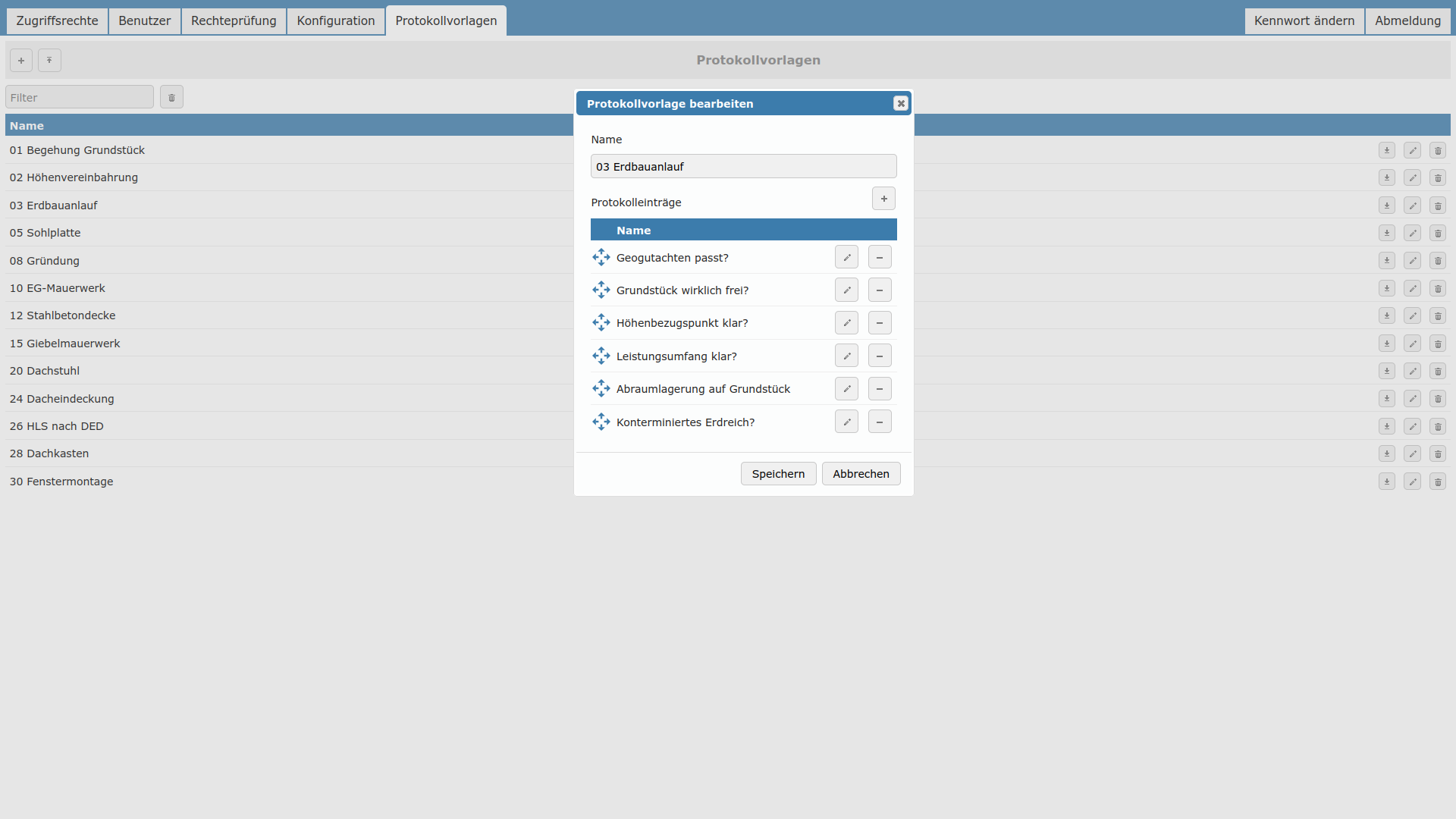This screenshot has width=1456, height=819.
Task: Save template with Speichern button
Action: (778, 474)
